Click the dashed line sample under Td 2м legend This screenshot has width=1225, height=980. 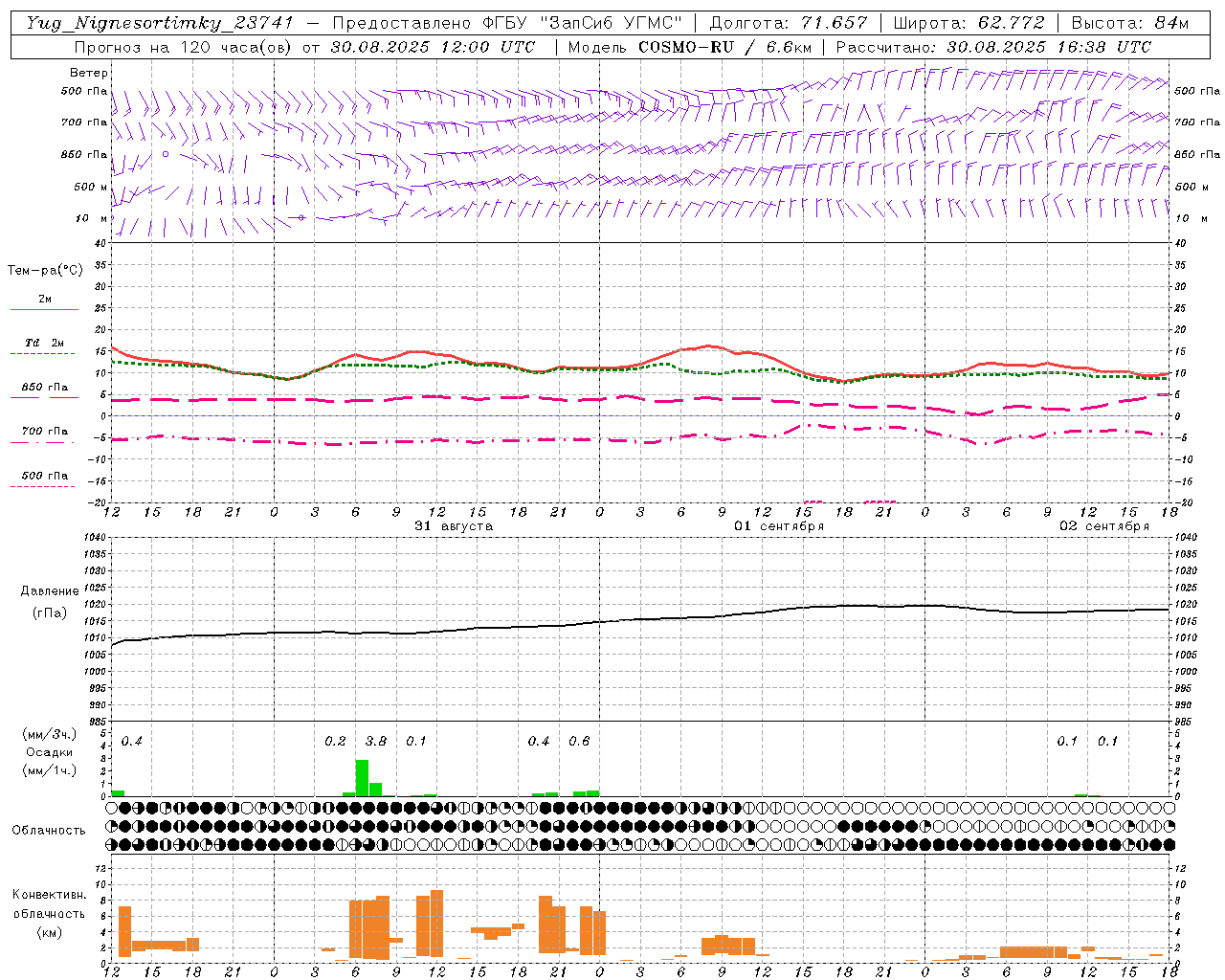(x=43, y=354)
